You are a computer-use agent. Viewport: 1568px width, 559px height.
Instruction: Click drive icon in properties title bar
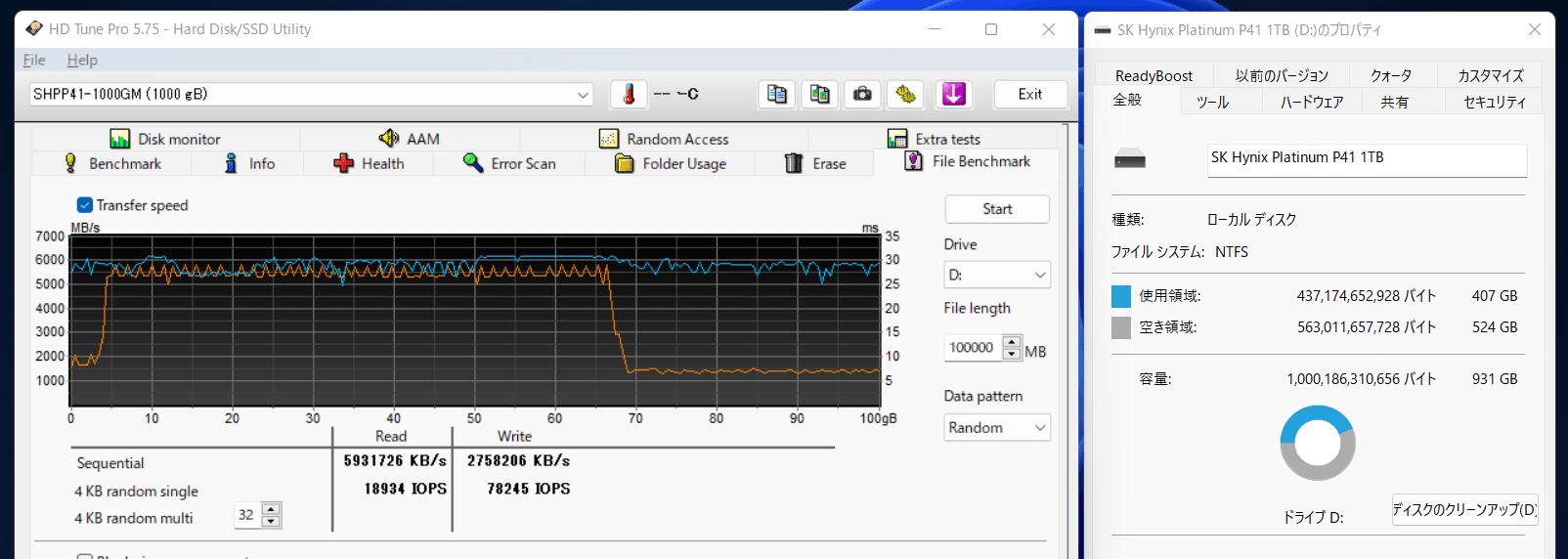1103,30
